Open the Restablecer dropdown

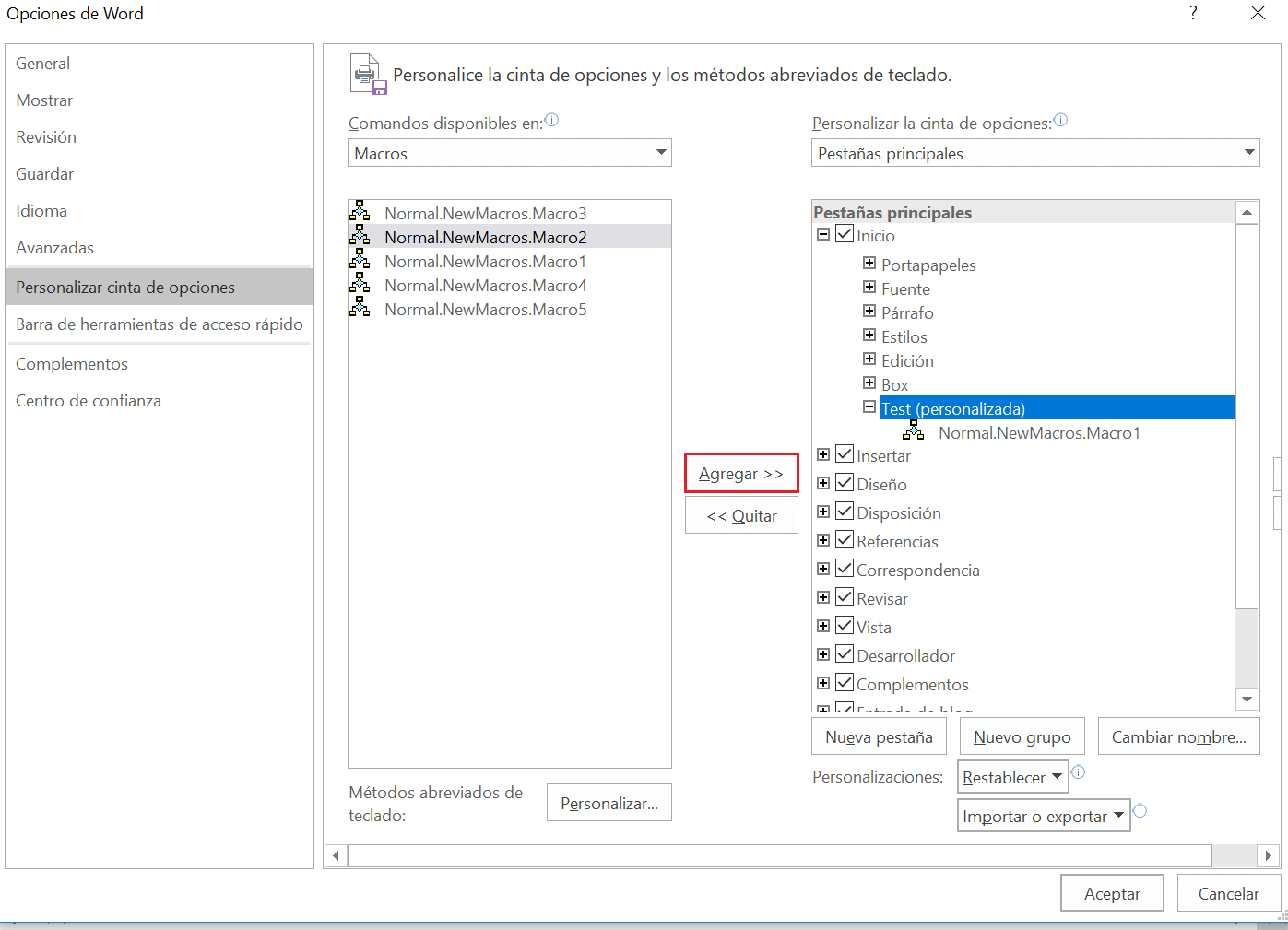coord(1012,777)
